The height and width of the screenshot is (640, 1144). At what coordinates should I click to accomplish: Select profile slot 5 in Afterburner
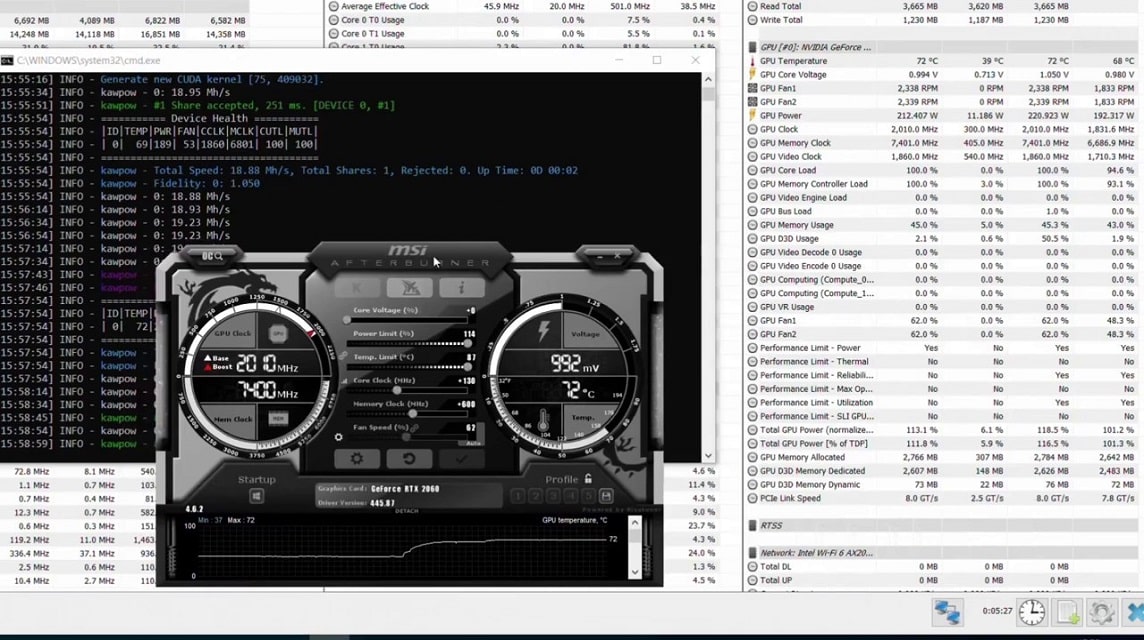click(588, 496)
